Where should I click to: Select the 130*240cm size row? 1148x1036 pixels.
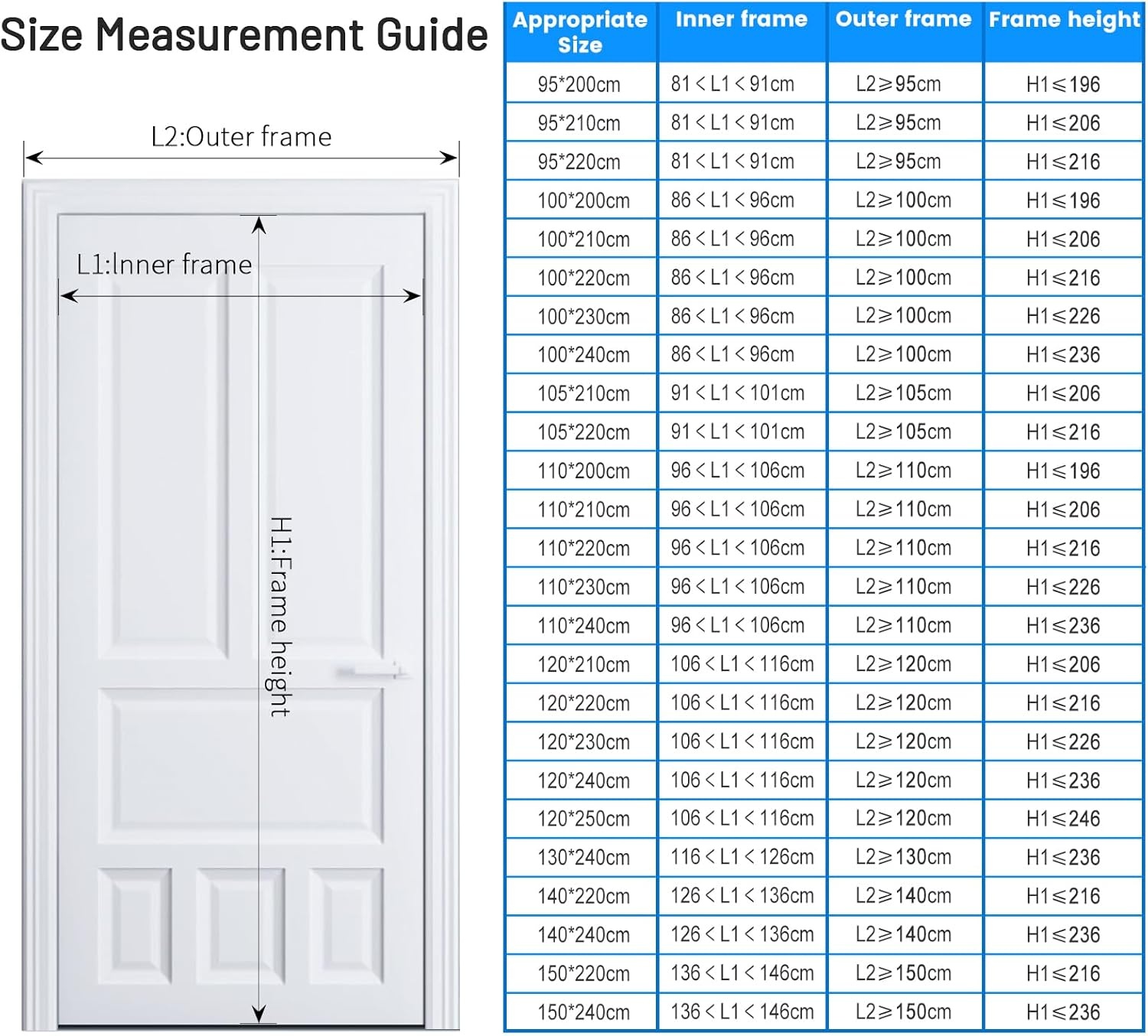click(x=583, y=858)
